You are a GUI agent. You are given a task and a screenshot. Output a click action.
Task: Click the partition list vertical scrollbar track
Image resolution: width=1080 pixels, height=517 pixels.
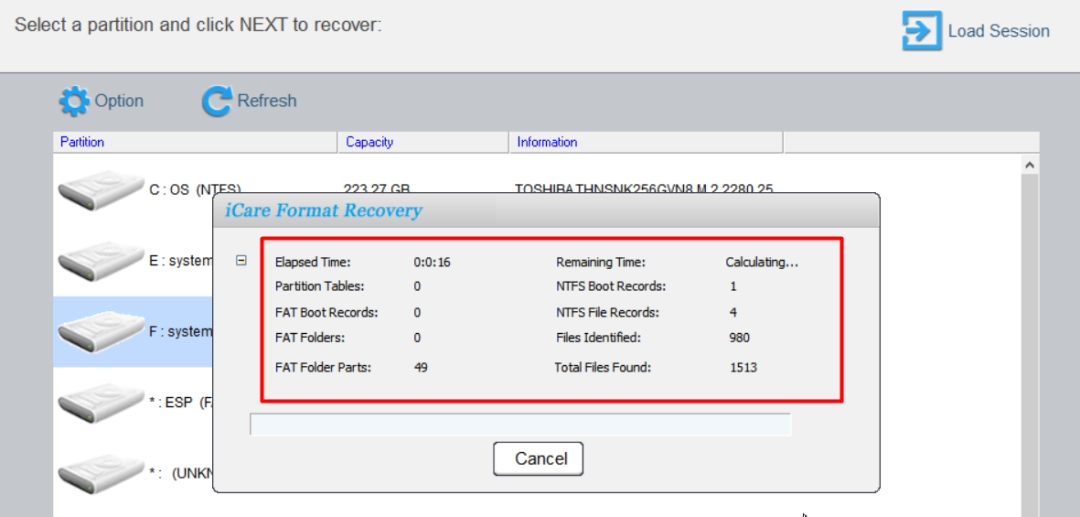[1030, 344]
